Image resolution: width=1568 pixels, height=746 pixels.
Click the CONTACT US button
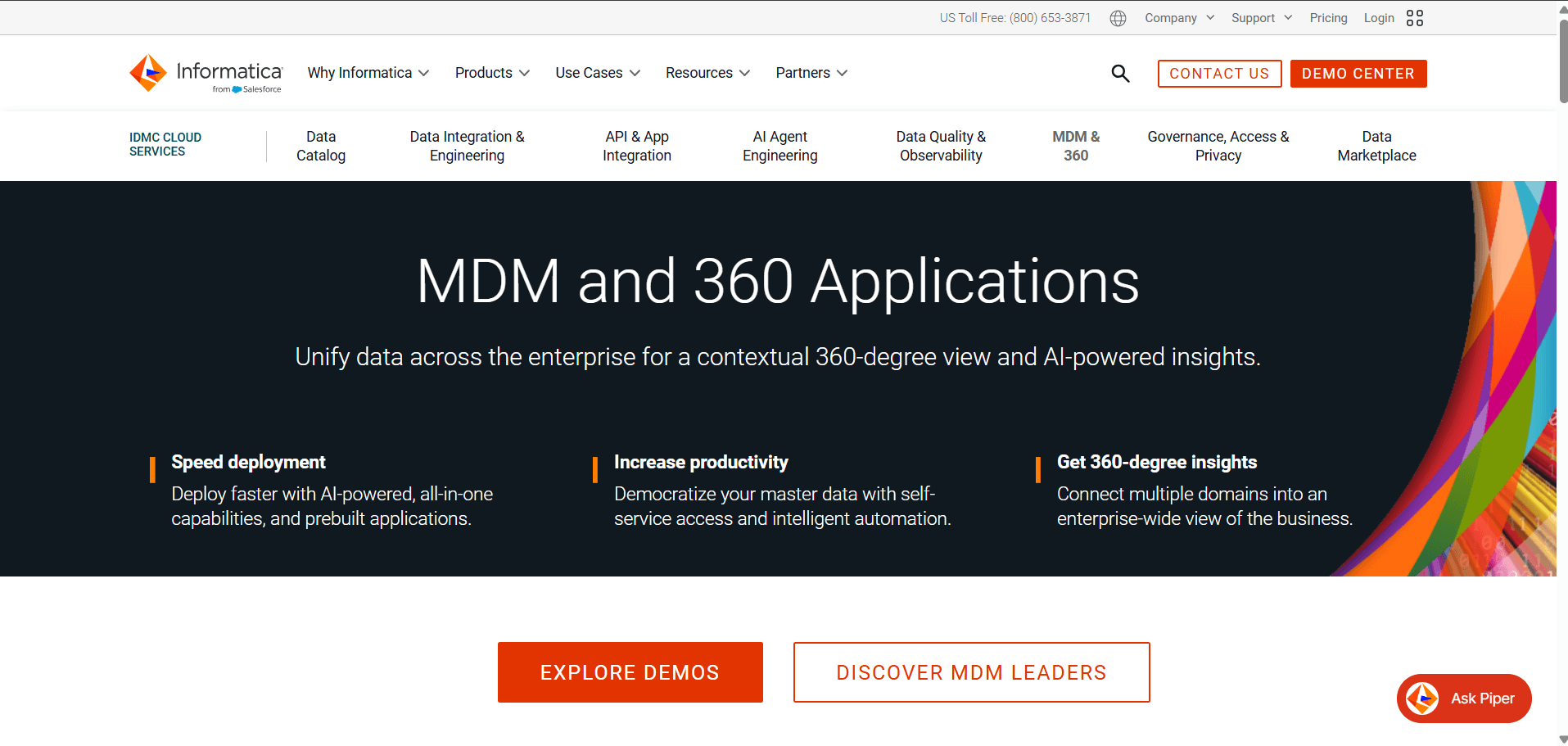(1219, 74)
